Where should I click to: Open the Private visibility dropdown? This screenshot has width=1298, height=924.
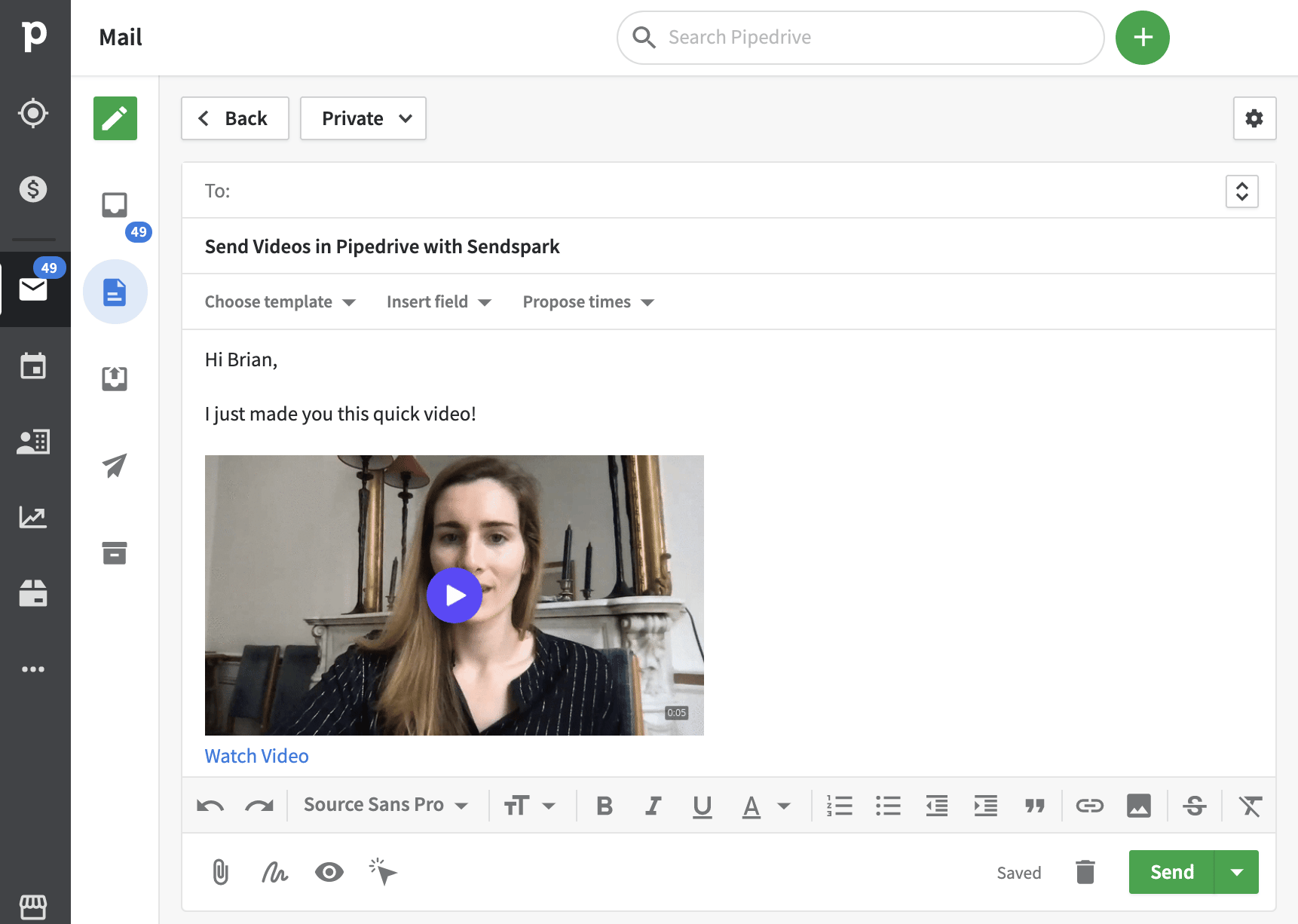[363, 118]
